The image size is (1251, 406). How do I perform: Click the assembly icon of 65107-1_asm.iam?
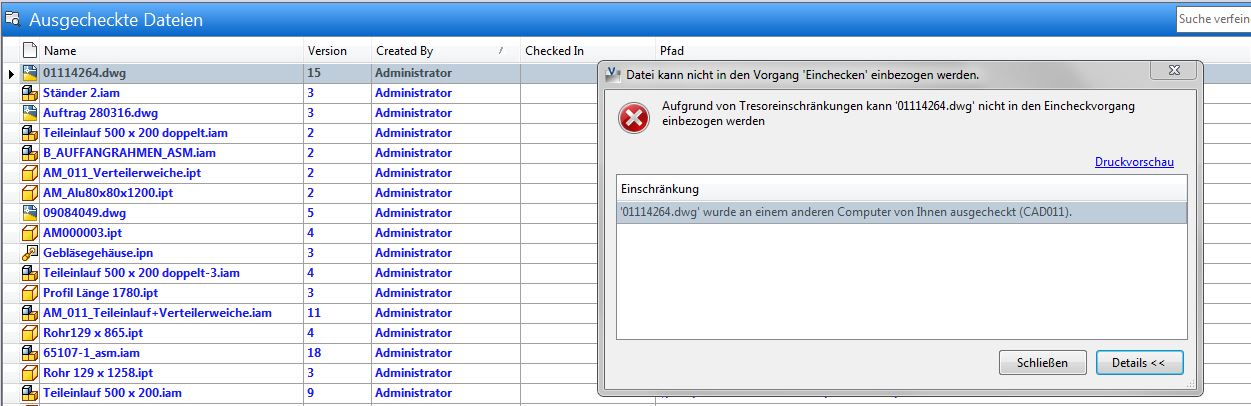click(x=30, y=353)
